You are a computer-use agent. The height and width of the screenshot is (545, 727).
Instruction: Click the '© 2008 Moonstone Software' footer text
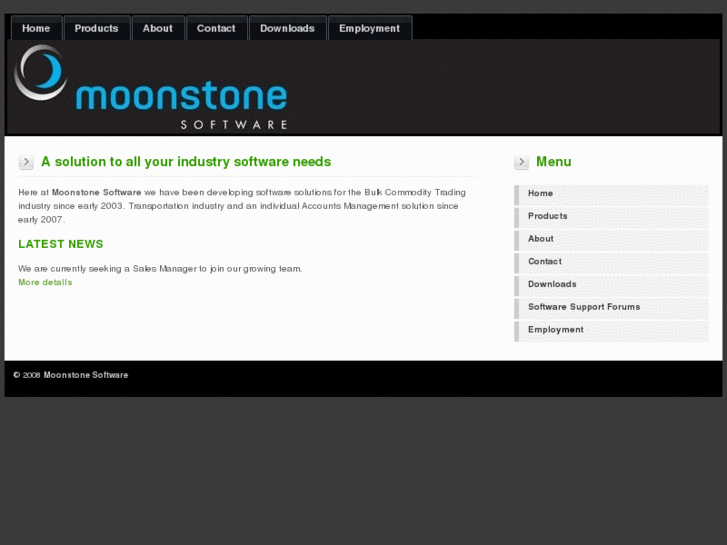coord(70,375)
